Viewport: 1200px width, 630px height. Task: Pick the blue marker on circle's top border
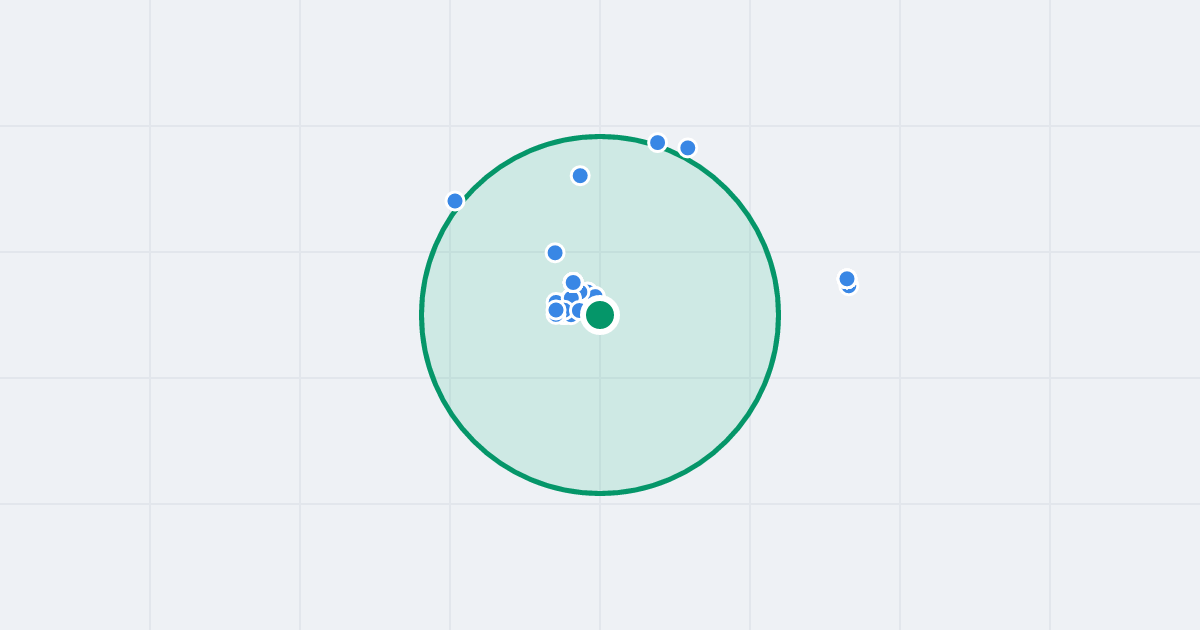click(x=657, y=143)
